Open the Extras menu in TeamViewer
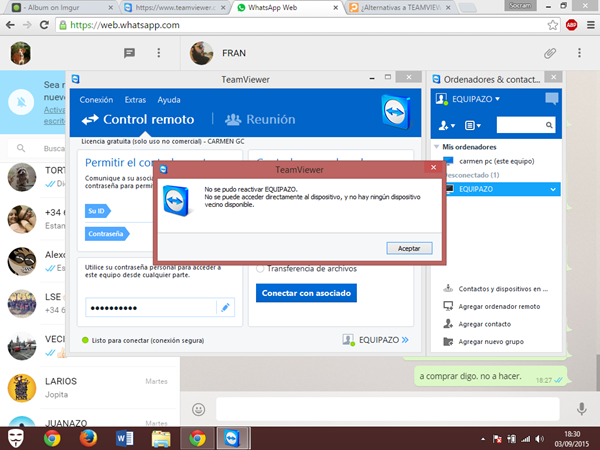Image resolution: width=600 pixels, height=450 pixels. pos(135,100)
